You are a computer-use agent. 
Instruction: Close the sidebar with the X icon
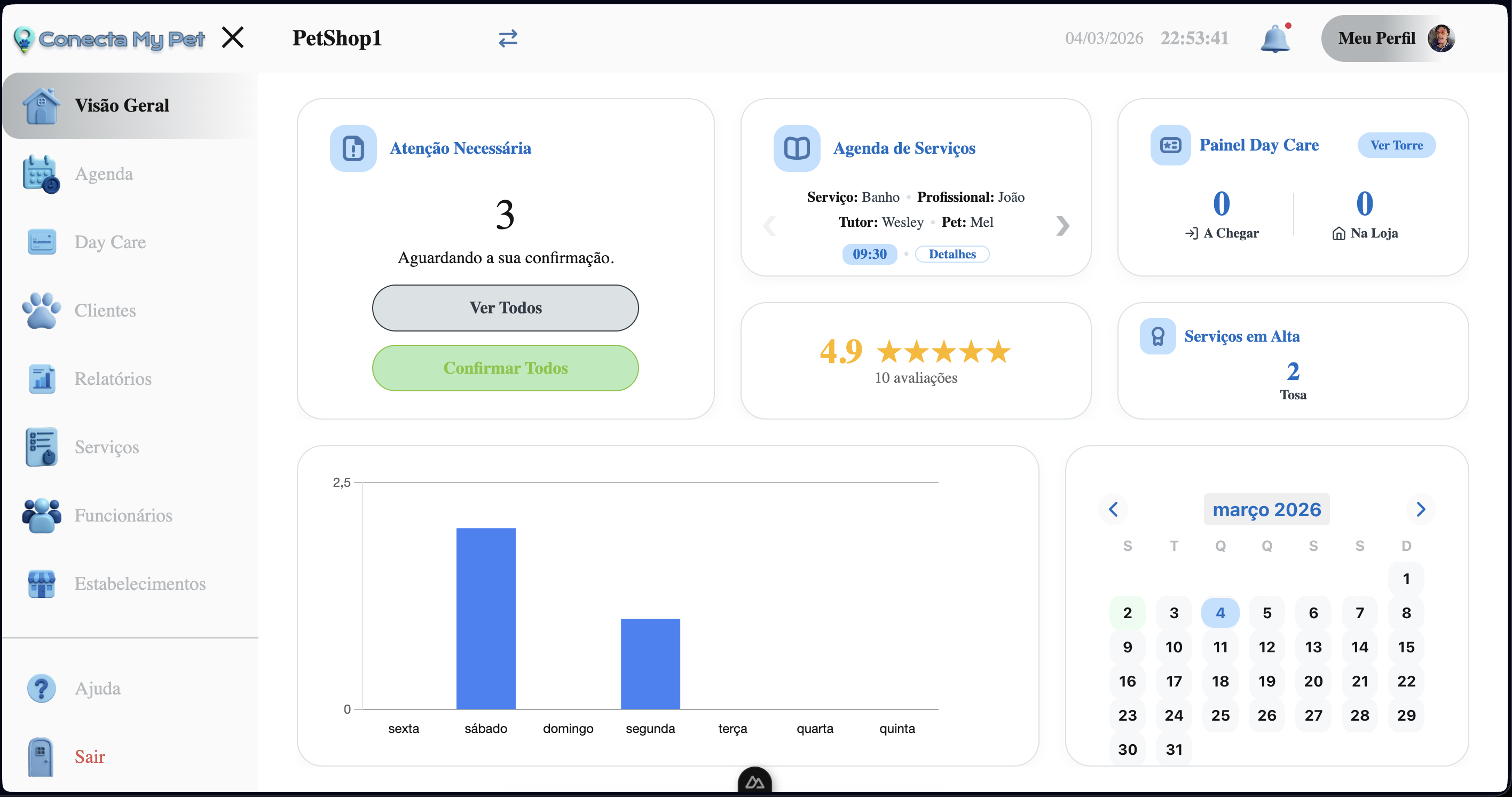pyautogui.click(x=233, y=38)
